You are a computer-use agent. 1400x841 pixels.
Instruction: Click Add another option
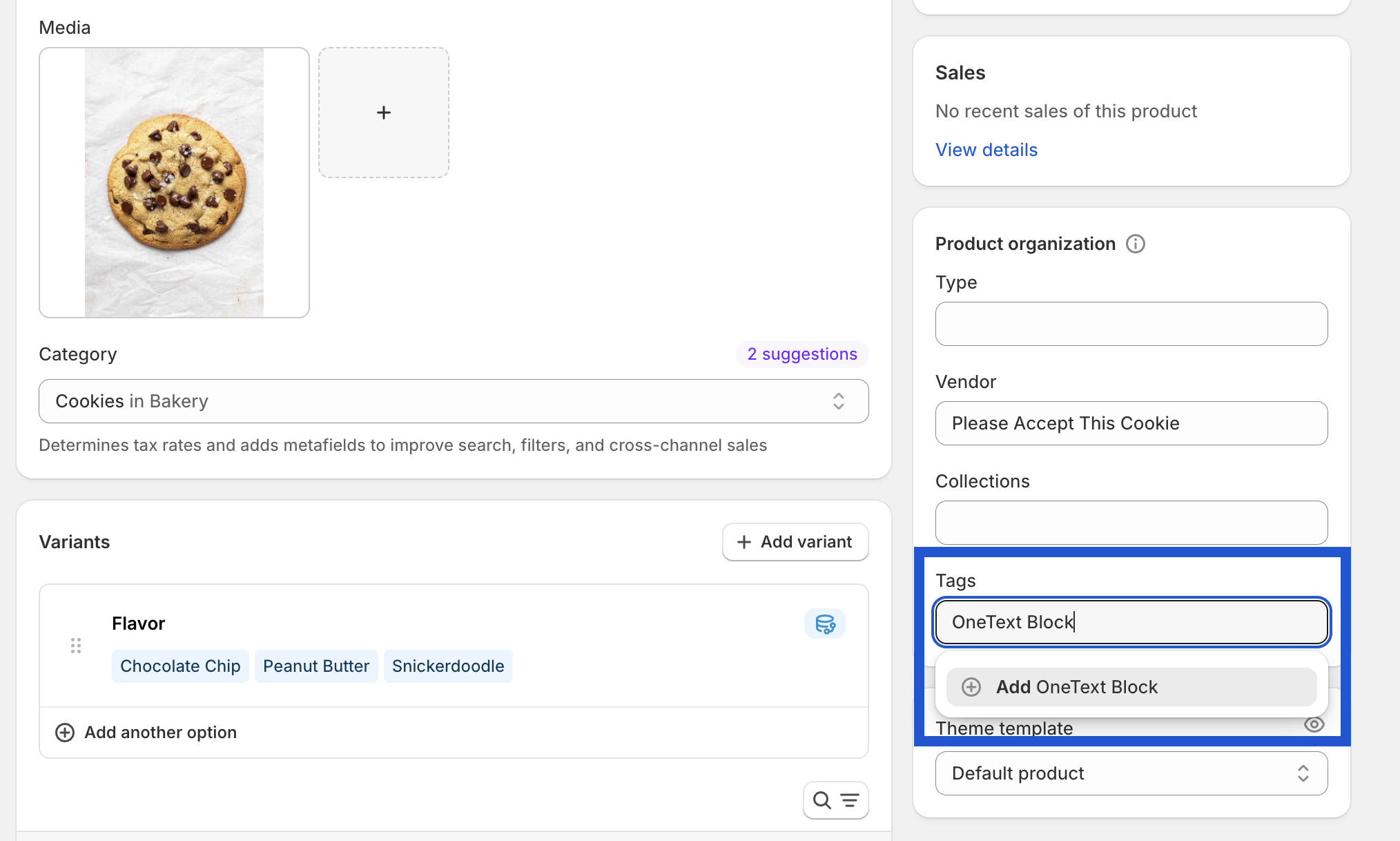pos(160,733)
